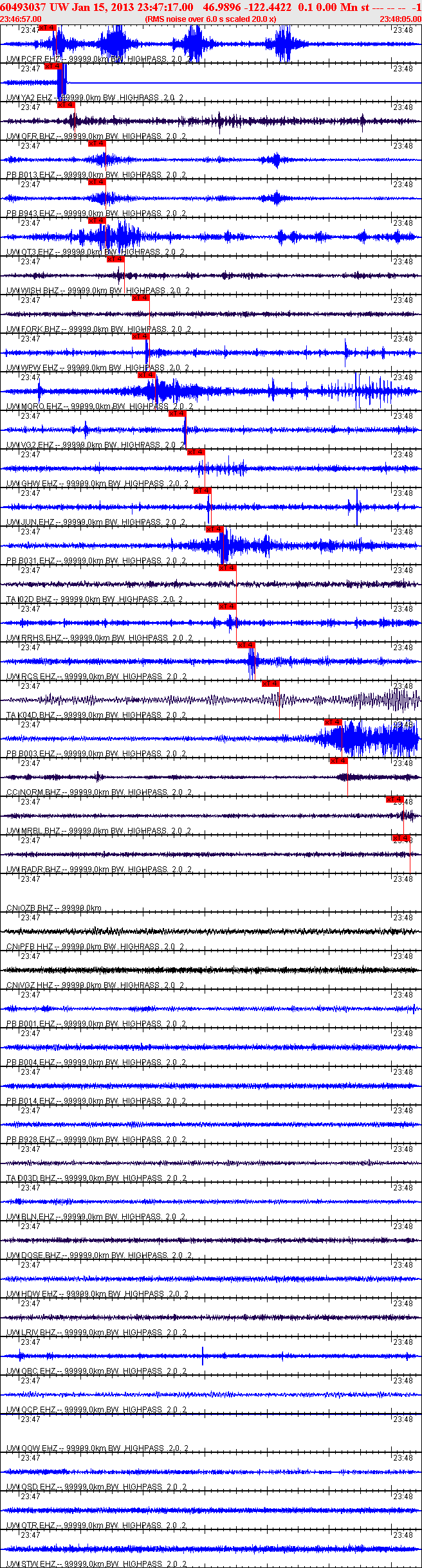Click the coordinates 46.9896 -122.4422
Viewport: 422px width, 1568px height.
247,7
